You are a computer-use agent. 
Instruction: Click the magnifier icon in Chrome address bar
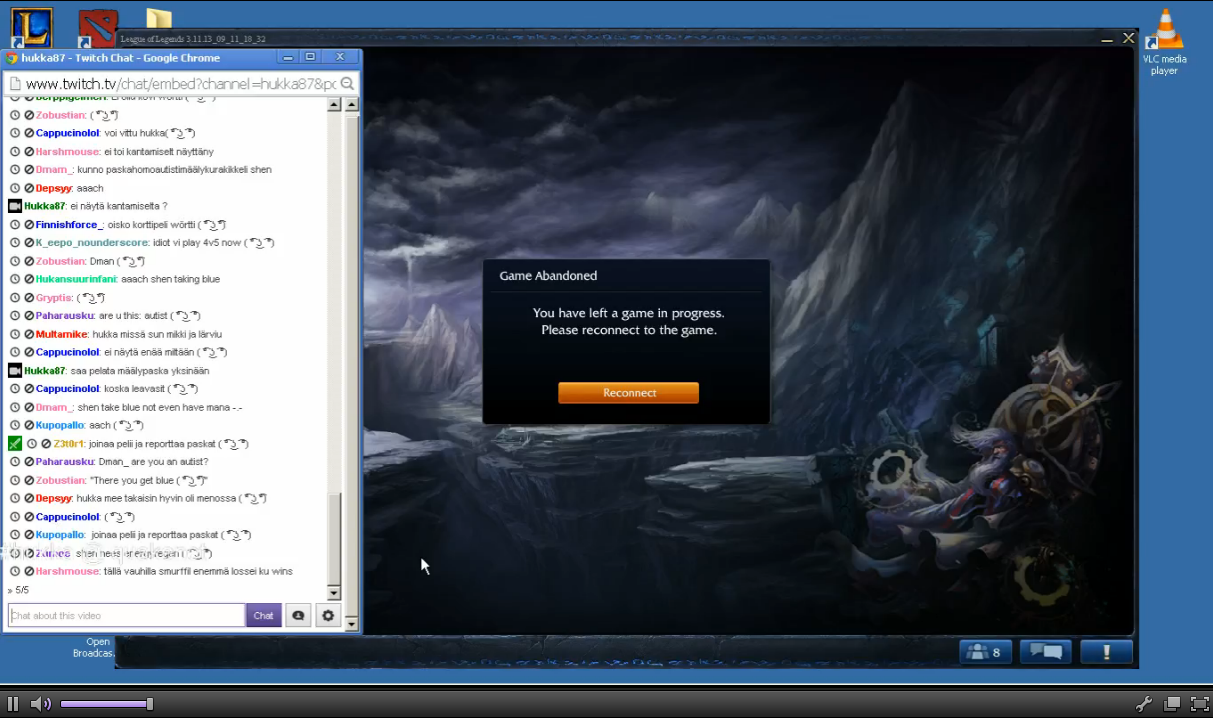coord(347,84)
